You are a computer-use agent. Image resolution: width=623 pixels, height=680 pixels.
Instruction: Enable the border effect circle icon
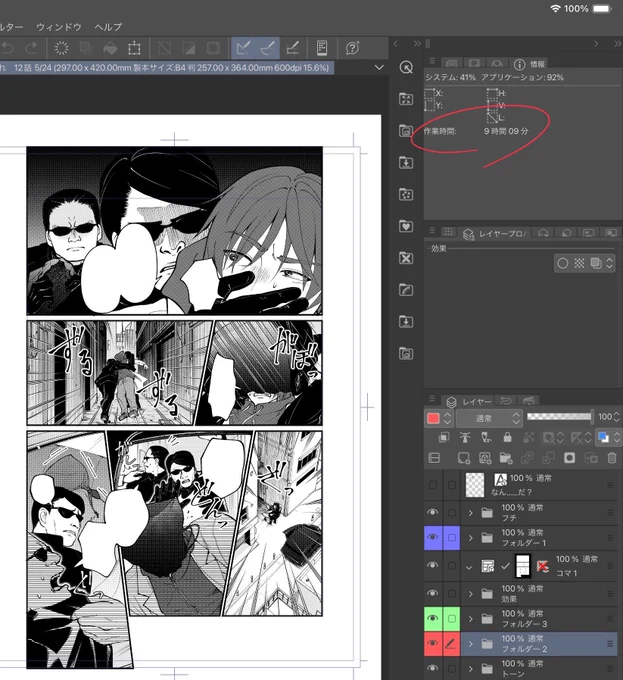[562, 263]
